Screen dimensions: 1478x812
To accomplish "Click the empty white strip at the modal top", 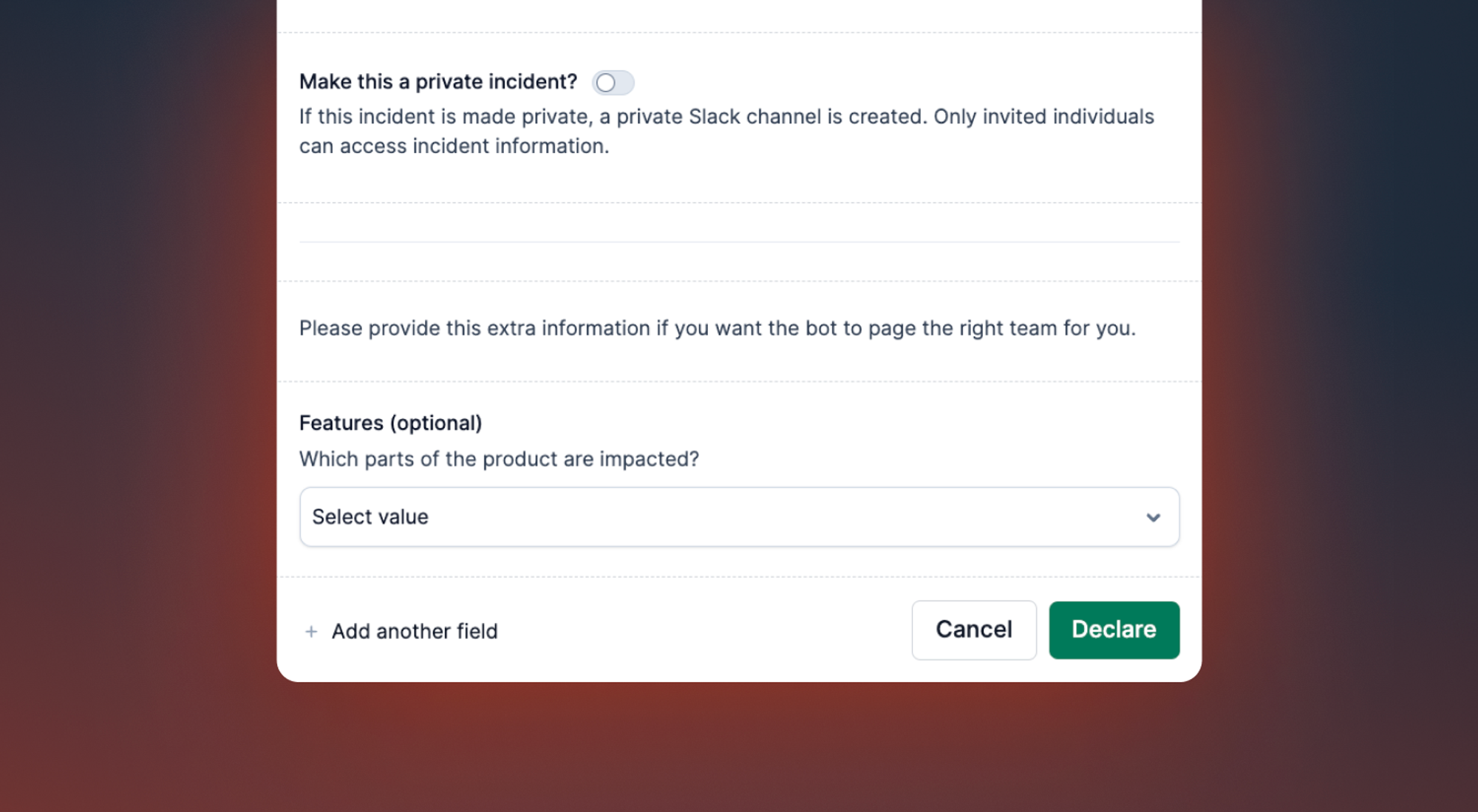I will (x=739, y=15).
